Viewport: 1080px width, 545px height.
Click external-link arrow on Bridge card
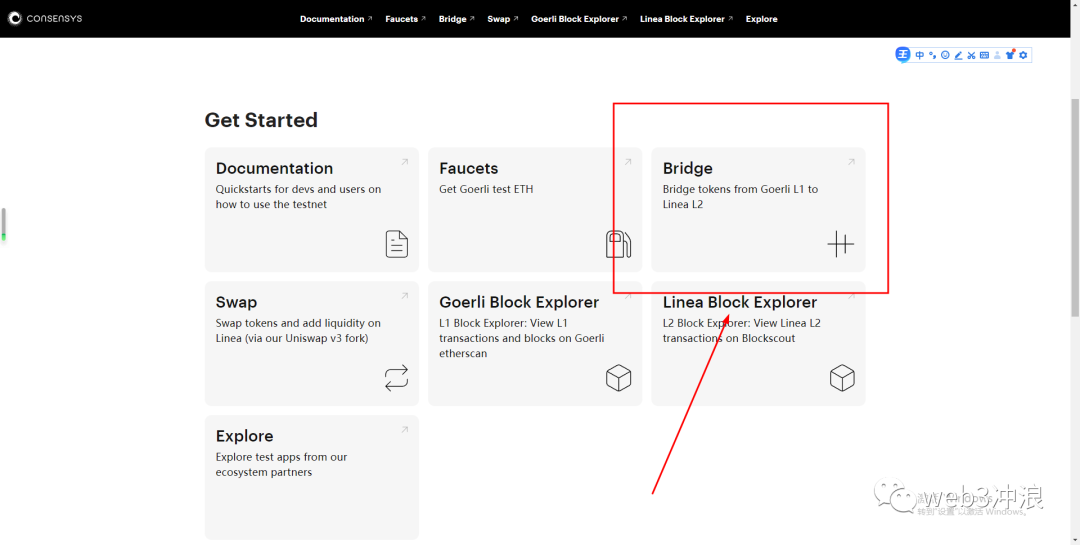pos(851,162)
